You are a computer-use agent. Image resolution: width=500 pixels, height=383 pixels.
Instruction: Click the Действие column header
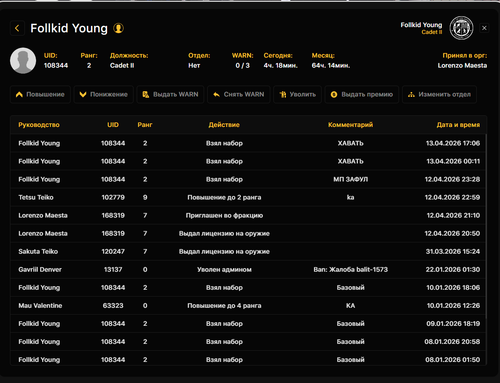224,125
